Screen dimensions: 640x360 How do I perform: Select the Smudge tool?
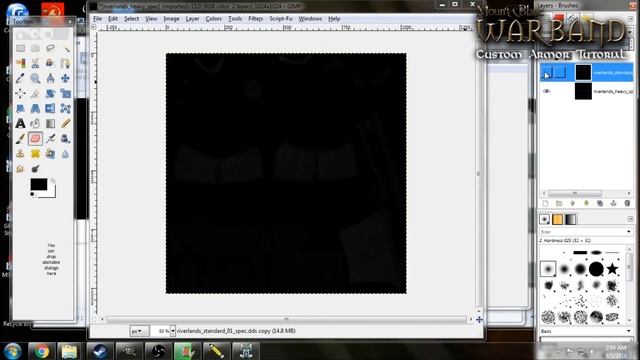pyautogui.click(x=20, y=169)
